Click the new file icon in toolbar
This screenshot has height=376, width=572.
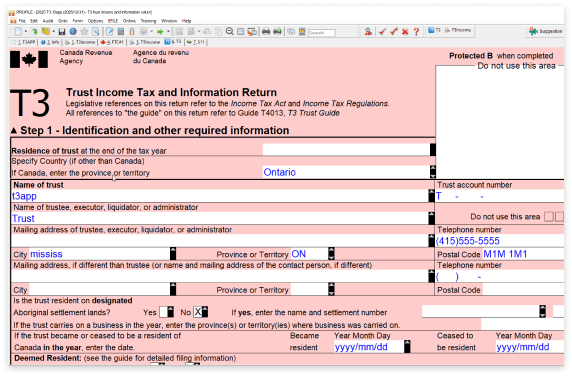pyautogui.click(x=18, y=32)
